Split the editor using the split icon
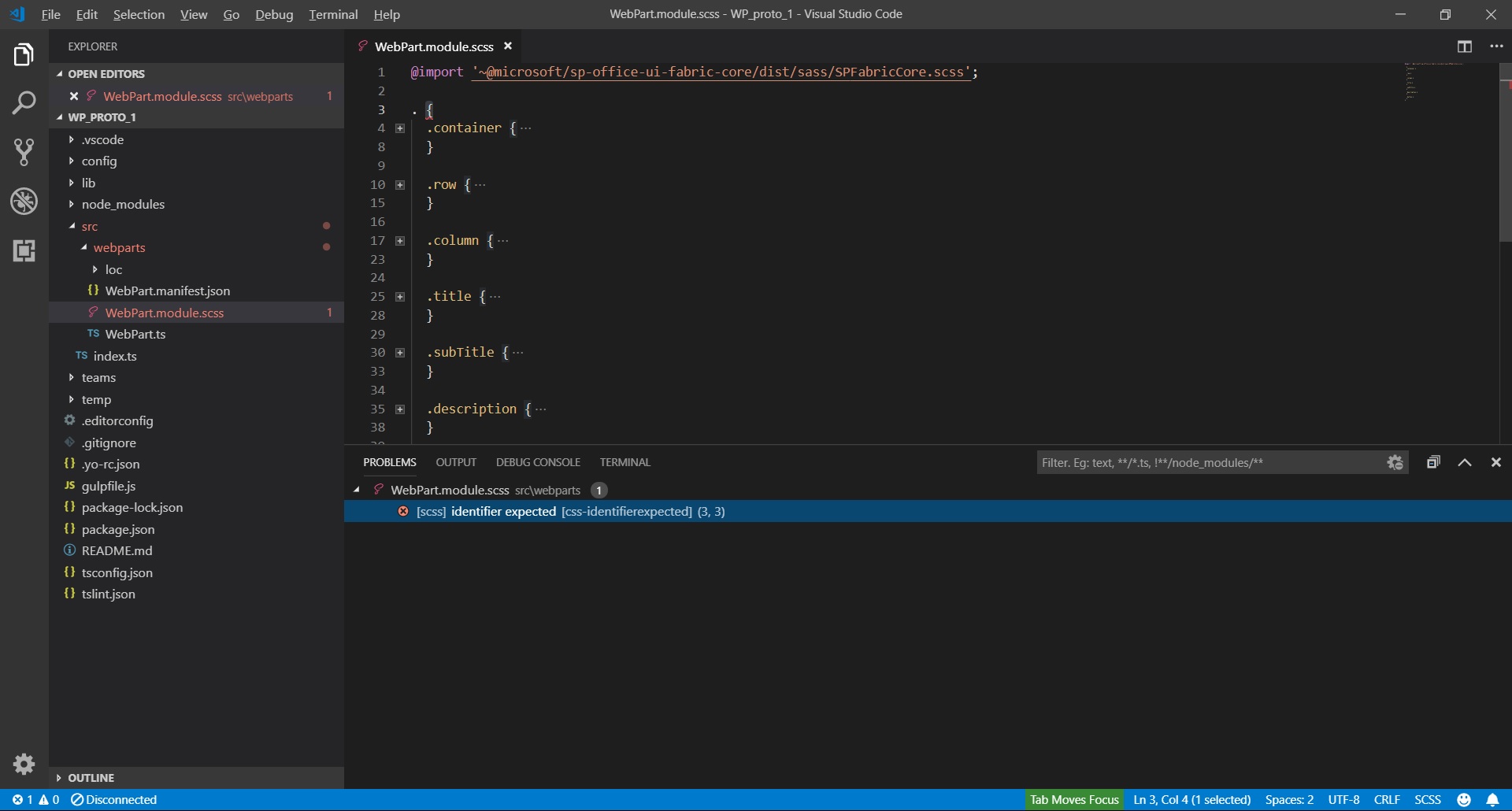This screenshot has width=1512, height=811. tap(1466, 46)
